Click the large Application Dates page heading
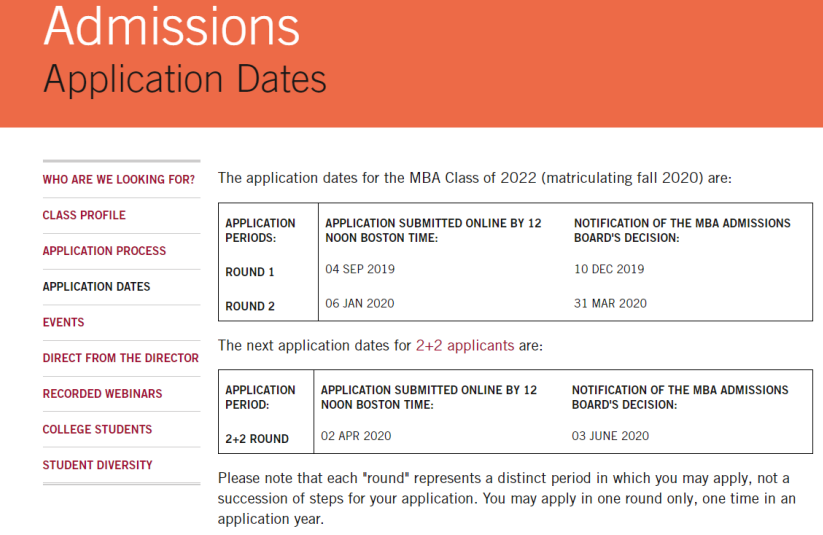This screenshot has width=823, height=535. tap(185, 80)
